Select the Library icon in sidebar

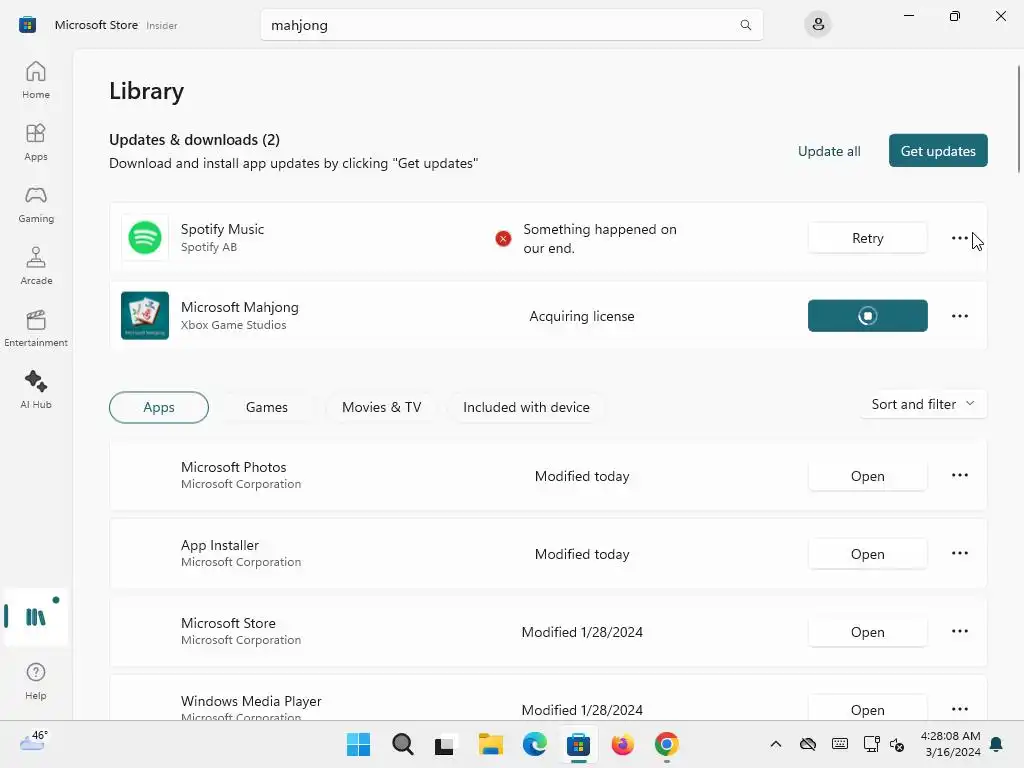[36, 616]
